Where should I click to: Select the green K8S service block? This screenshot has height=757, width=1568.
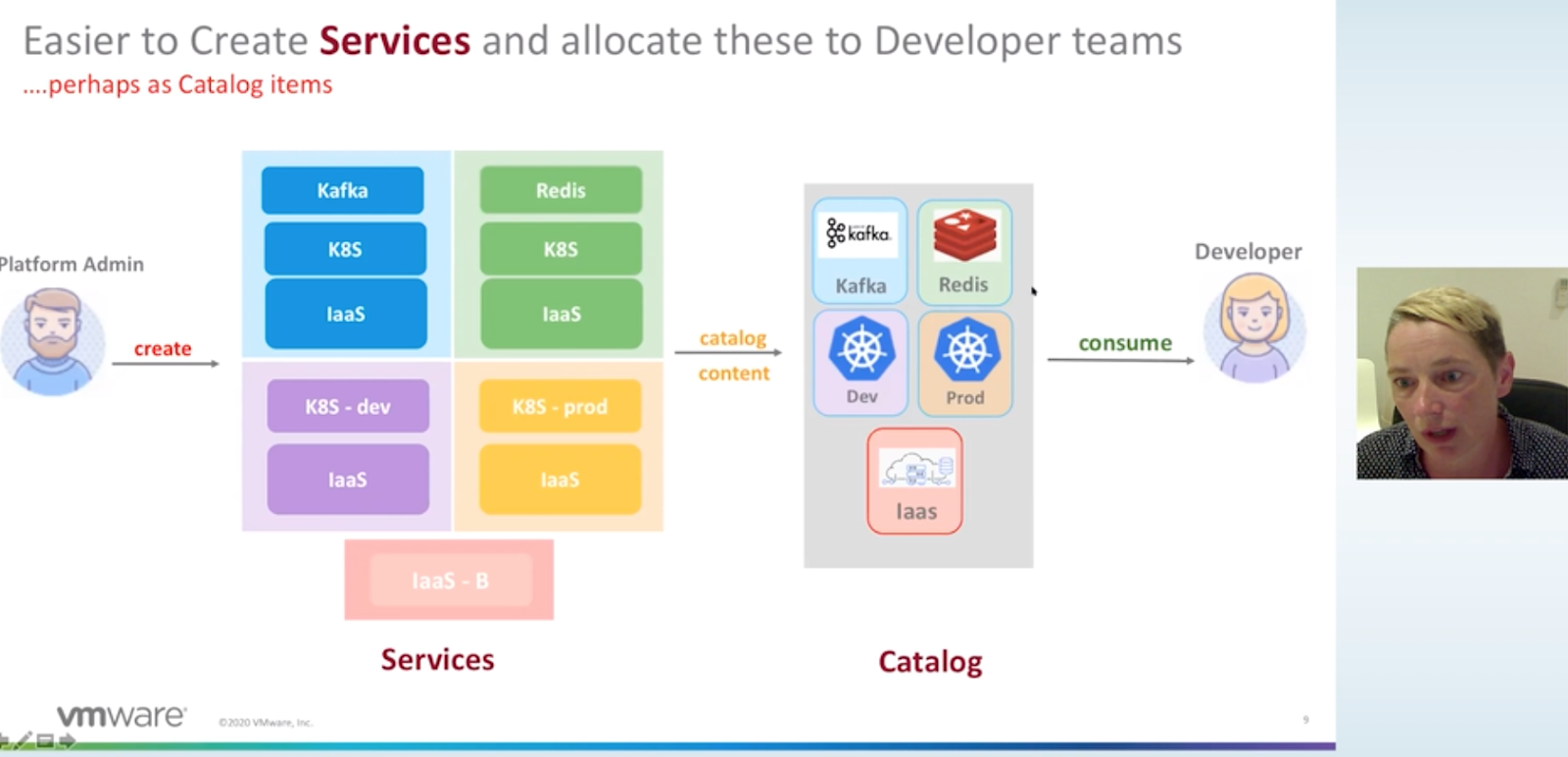561,249
